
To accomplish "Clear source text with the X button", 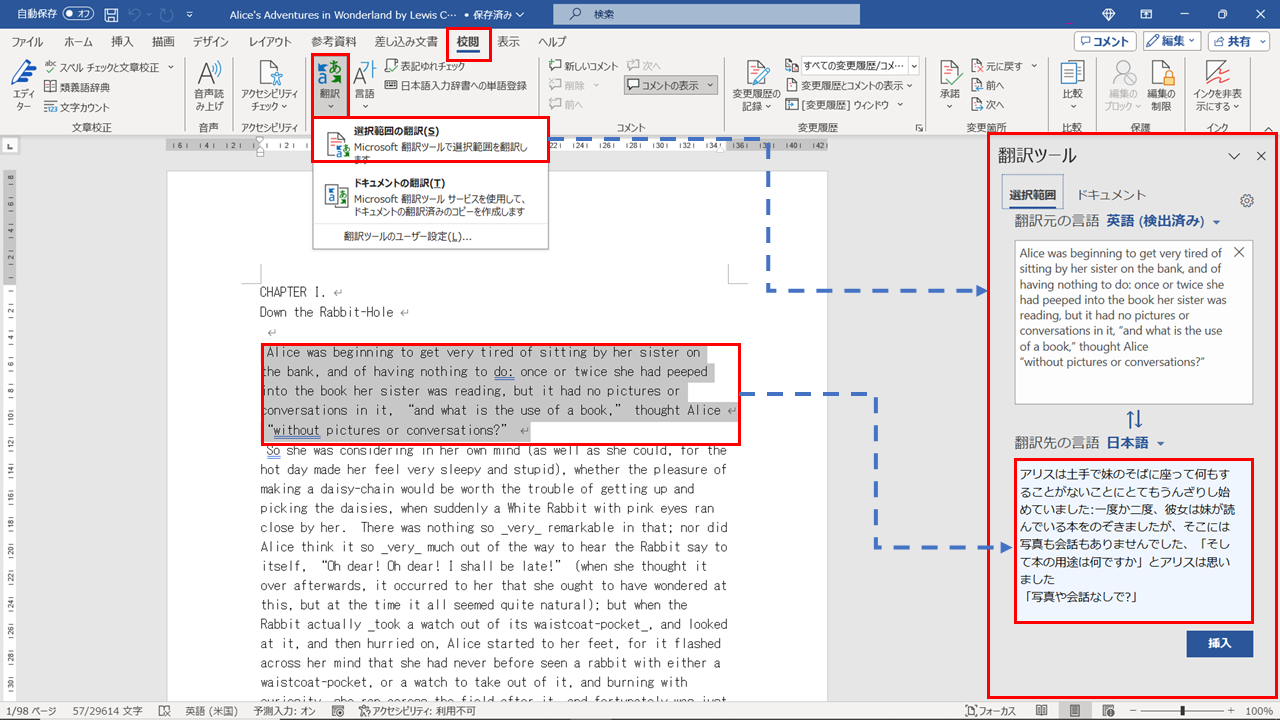I will click(1240, 253).
